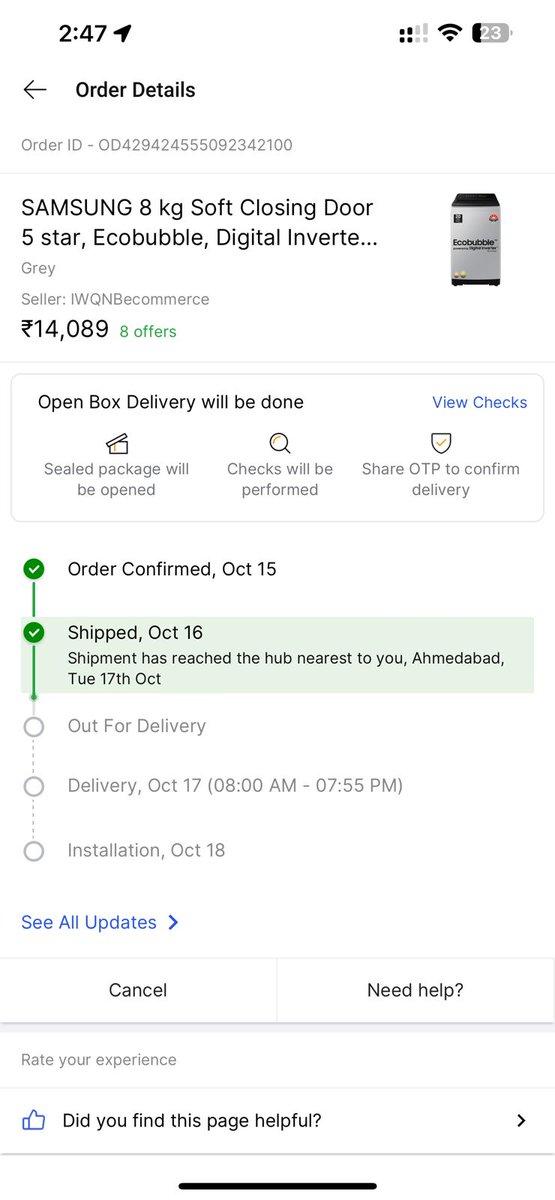555x1200 pixels.
Task: Select the Shipped green checkmark
Action: [34, 632]
